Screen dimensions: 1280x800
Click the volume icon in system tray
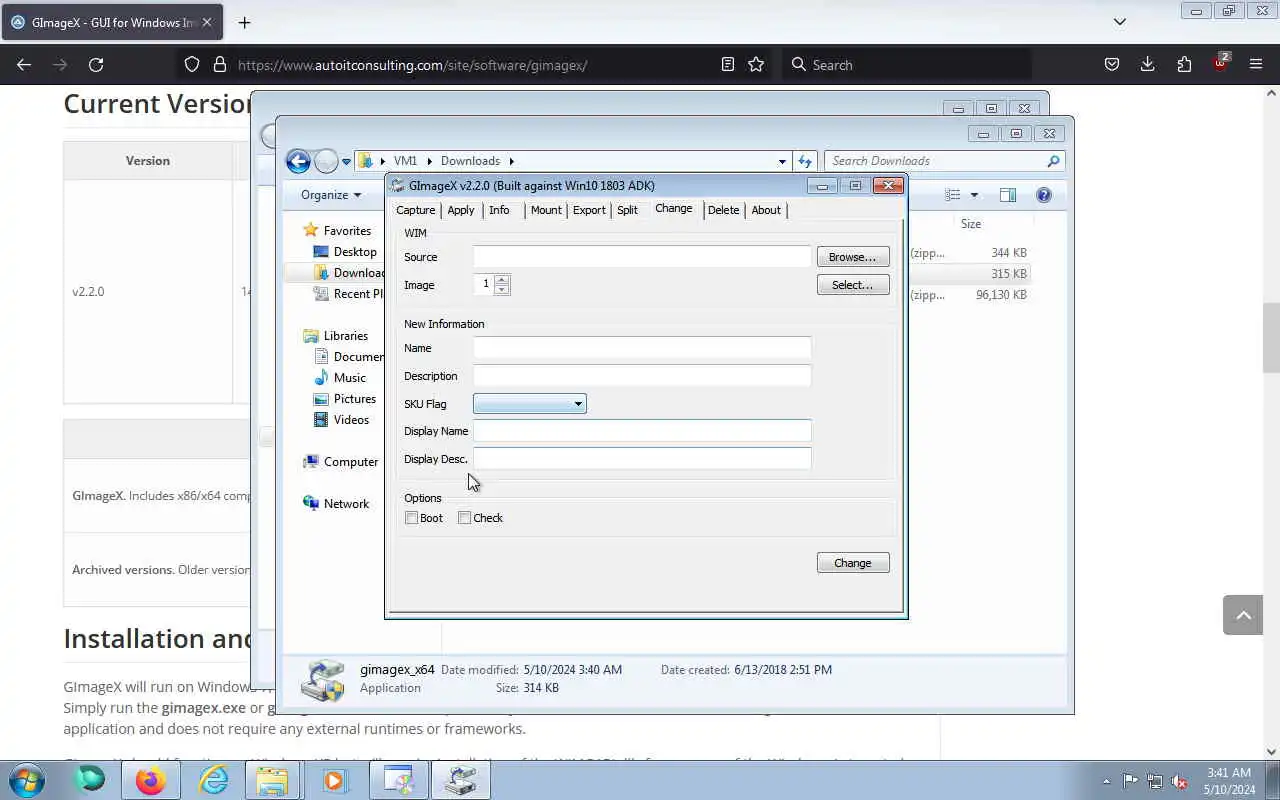[x=1179, y=781]
